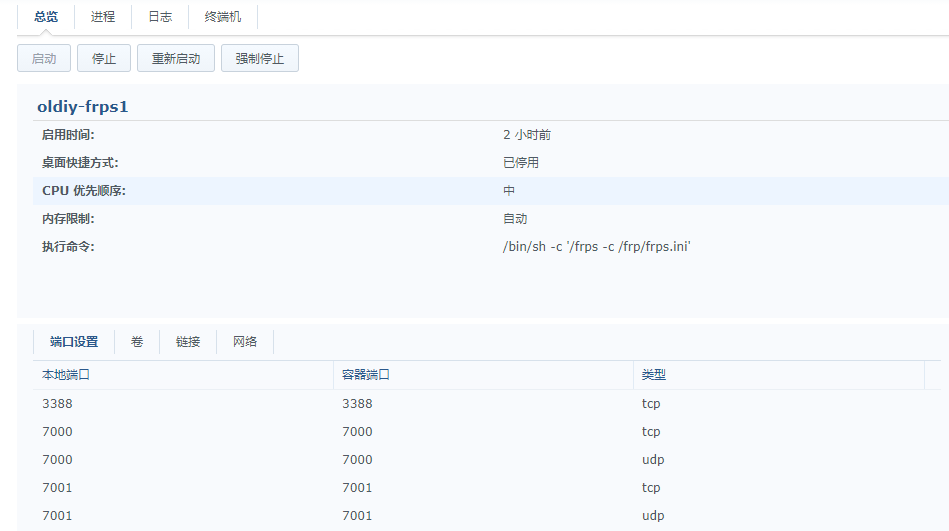Open the 进程 tab
This screenshot has height=531, width=949.
(x=103, y=17)
